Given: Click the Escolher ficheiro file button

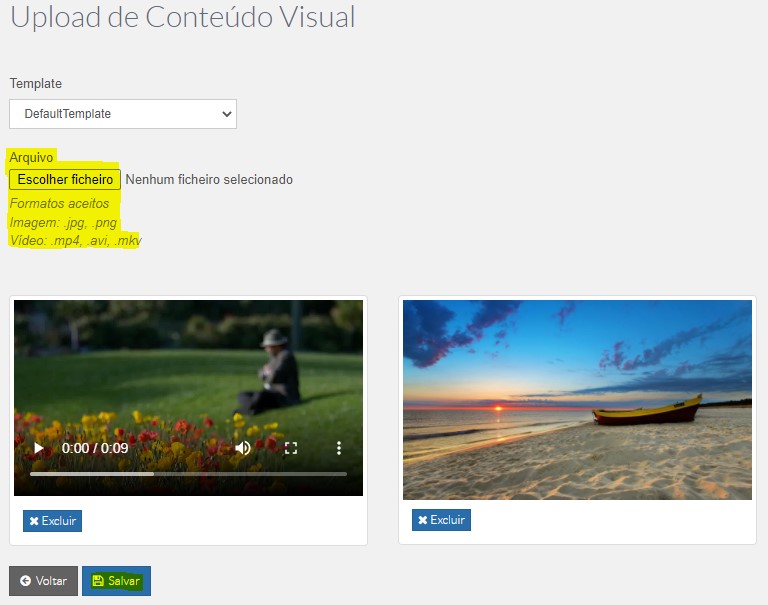Looking at the screenshot, I should (65, 179).
